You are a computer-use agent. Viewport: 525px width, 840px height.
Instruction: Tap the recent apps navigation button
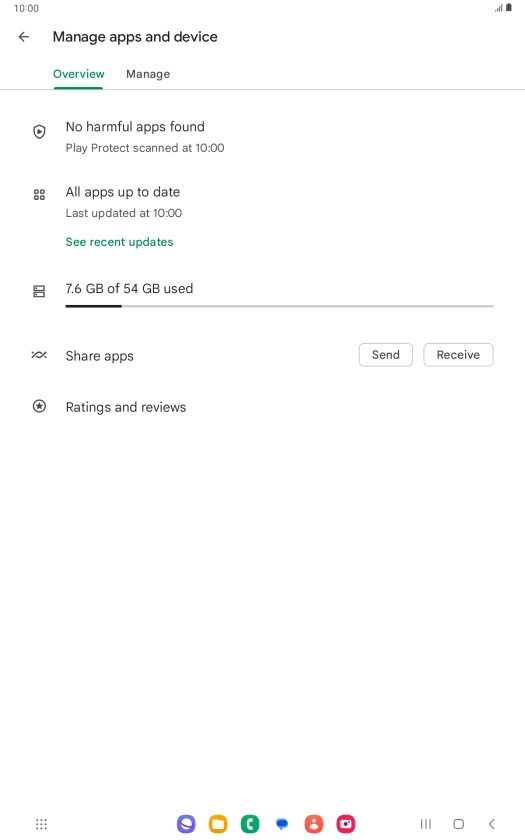426,824
